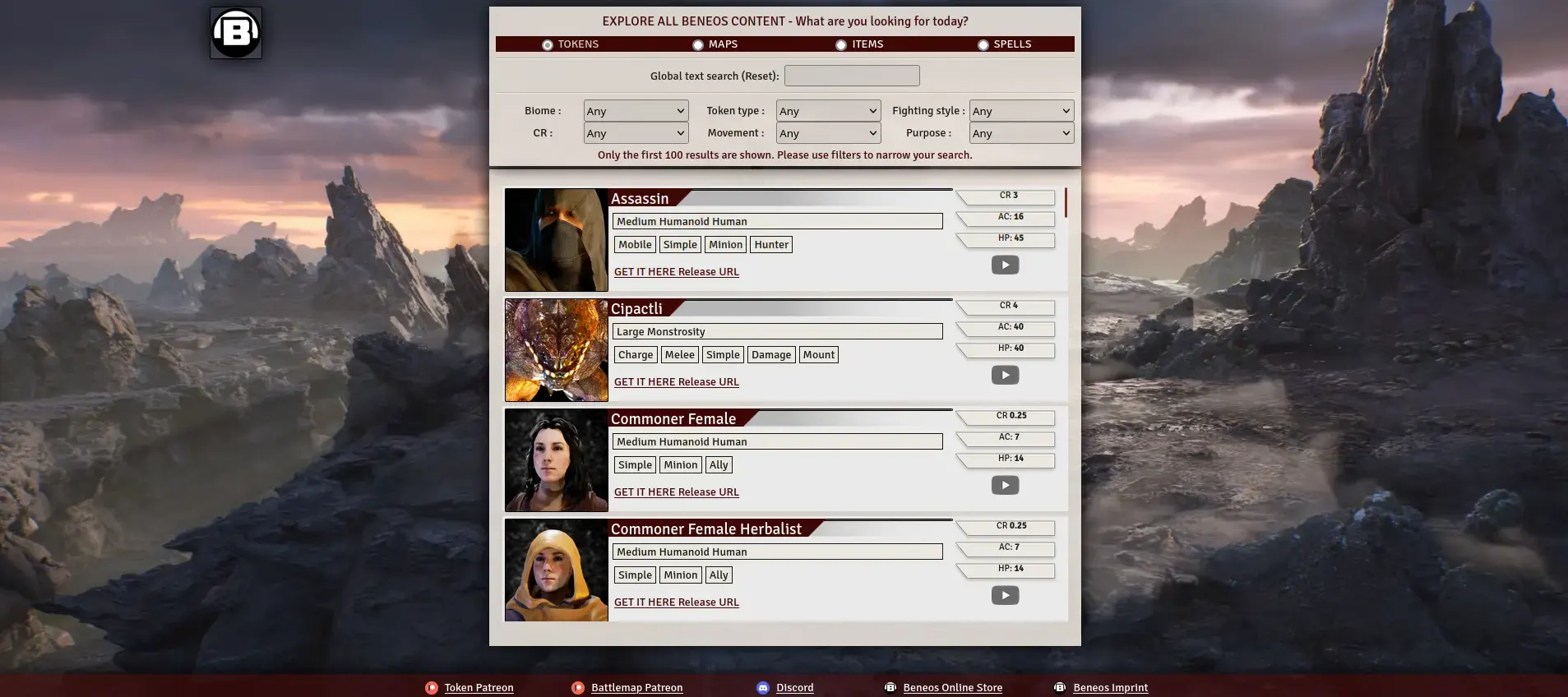Play the Commoner Female Herbalist video
This screenshot has height=697, width=1568.
[x=1005, y=595]
